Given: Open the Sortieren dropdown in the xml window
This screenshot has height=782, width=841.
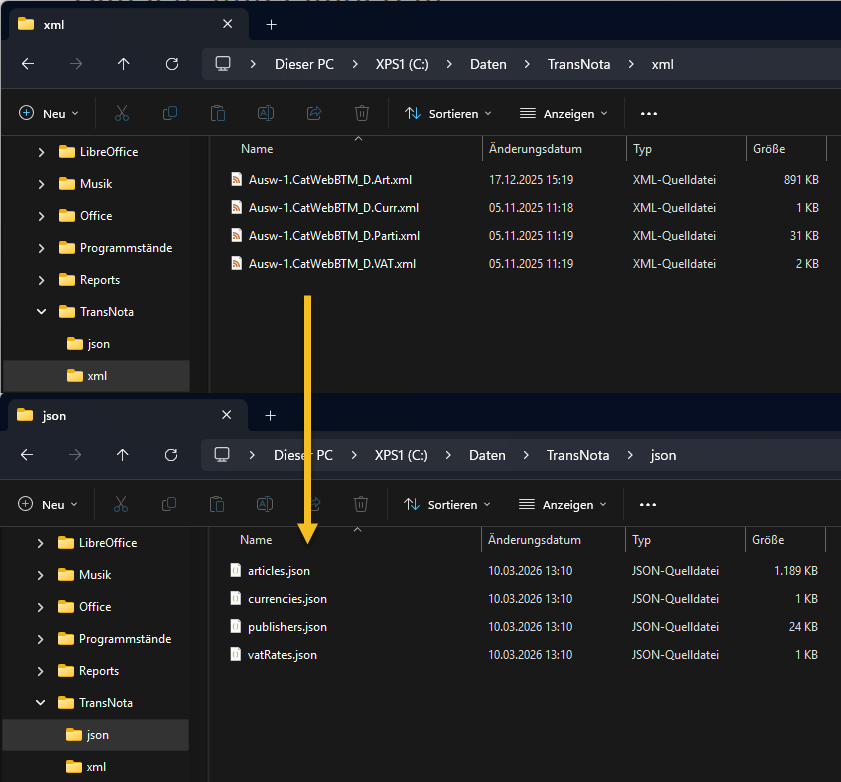Looking at the screenshot, I should point(447,113).
